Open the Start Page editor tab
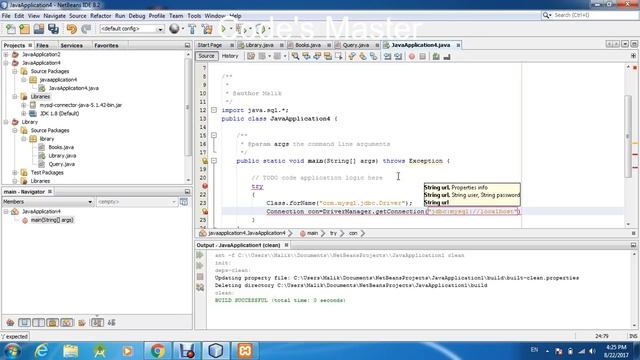Viewport: 640px width, 360px height. click(210, 45)
